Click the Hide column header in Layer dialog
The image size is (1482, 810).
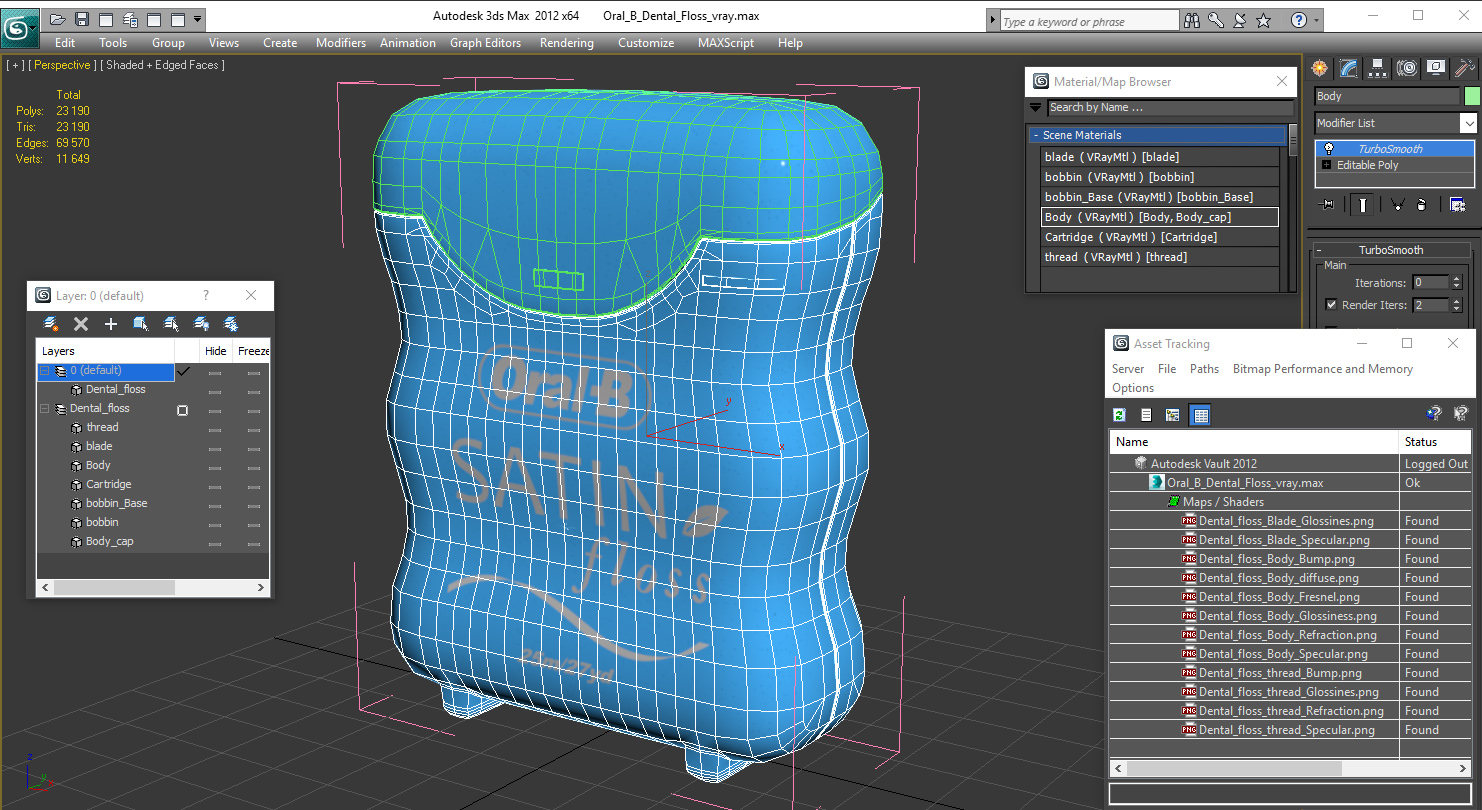click(x=215, y=351)
